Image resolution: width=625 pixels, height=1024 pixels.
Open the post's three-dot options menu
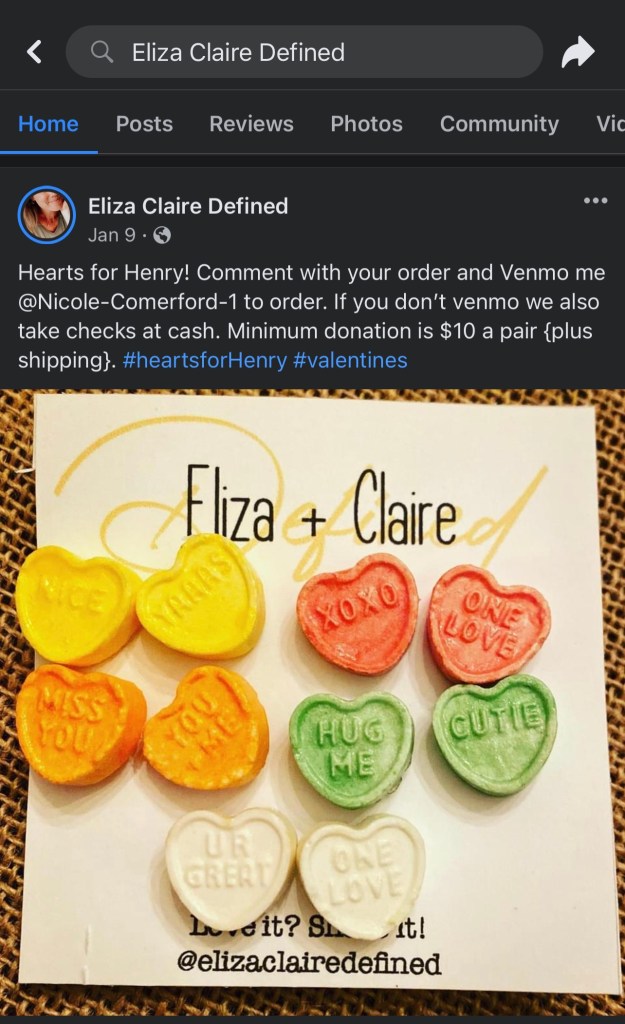pos(595,200)
